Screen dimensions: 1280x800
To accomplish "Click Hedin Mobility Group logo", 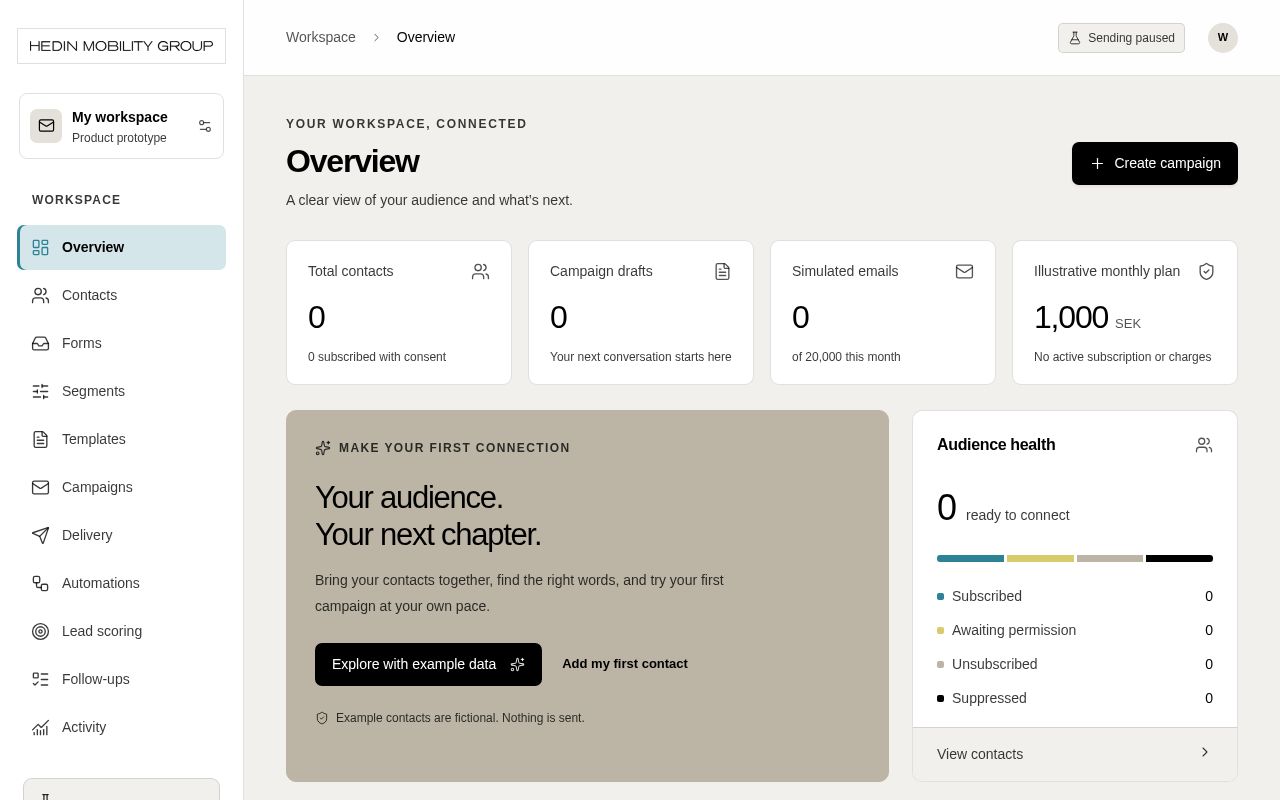I will pos(121,46).
